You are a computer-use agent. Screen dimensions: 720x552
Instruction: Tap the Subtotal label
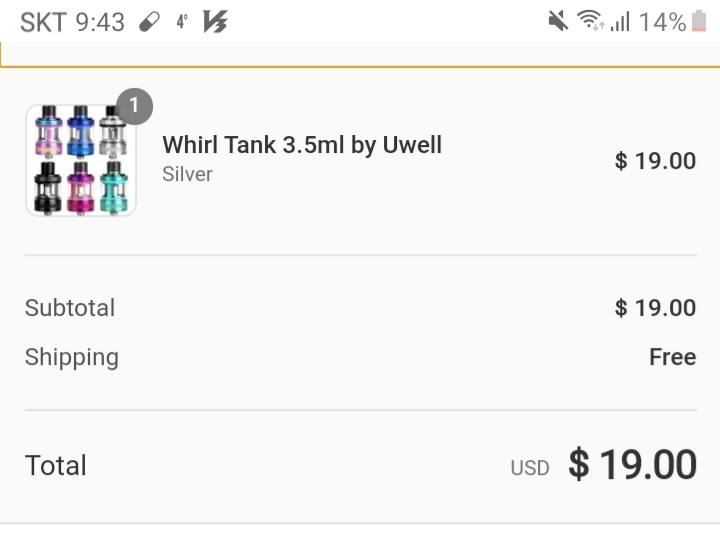pos(70,308)
